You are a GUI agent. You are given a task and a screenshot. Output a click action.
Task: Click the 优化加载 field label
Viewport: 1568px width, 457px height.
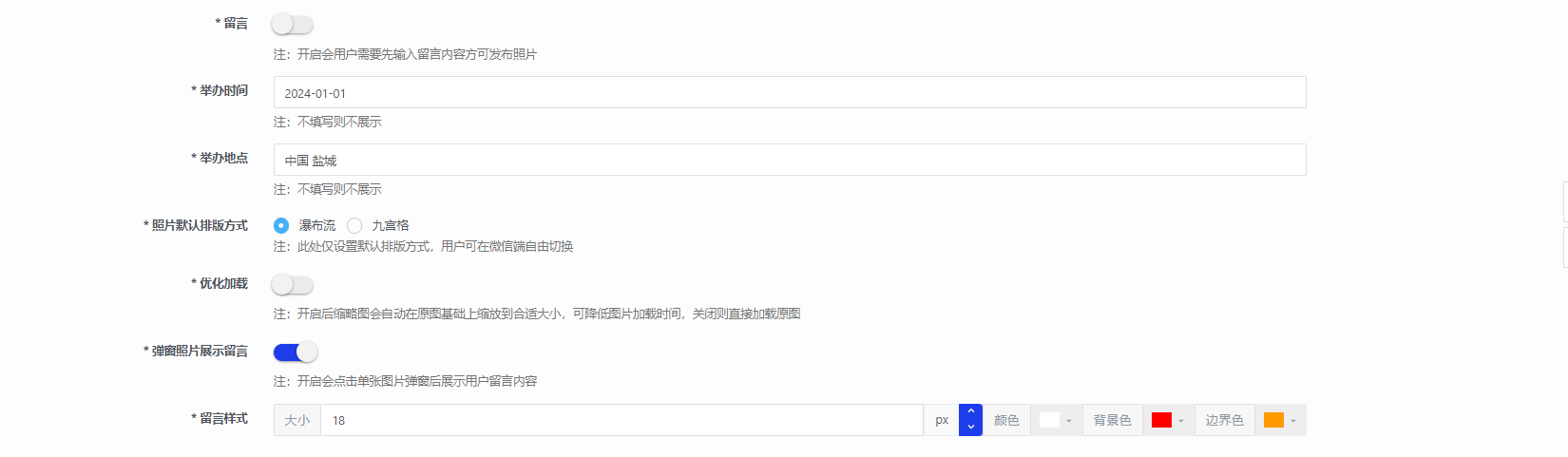[x=220, y=283]
